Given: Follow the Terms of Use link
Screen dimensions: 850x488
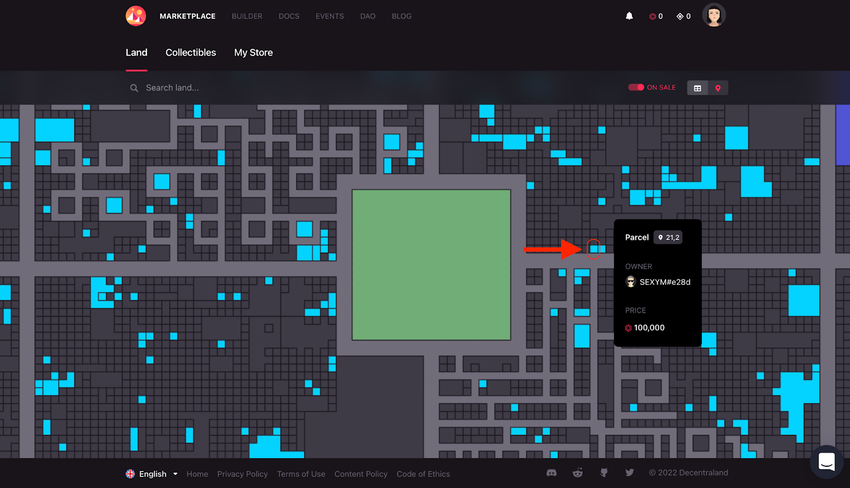Looking at the screenshot, I should point(301,474).
